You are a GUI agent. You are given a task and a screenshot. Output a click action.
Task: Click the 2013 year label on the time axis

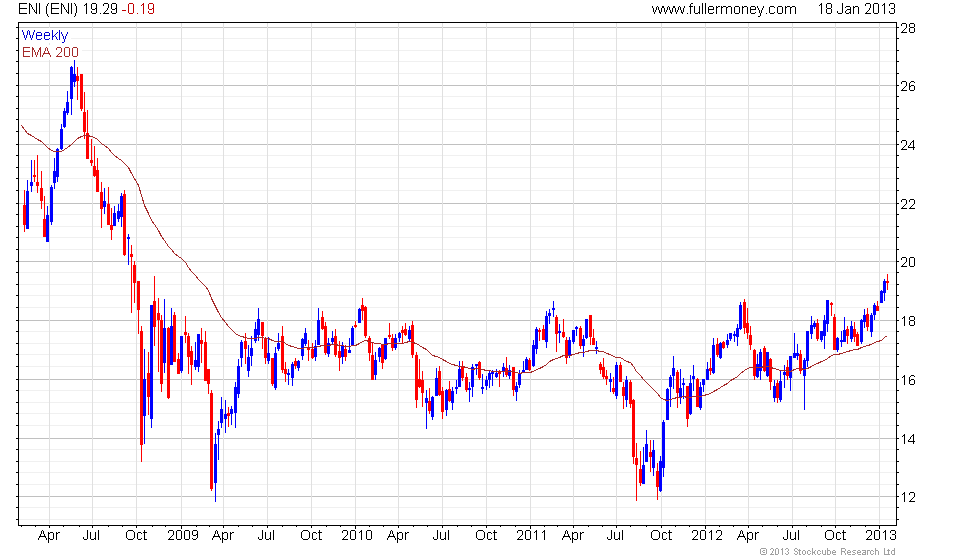click(881, 536)
